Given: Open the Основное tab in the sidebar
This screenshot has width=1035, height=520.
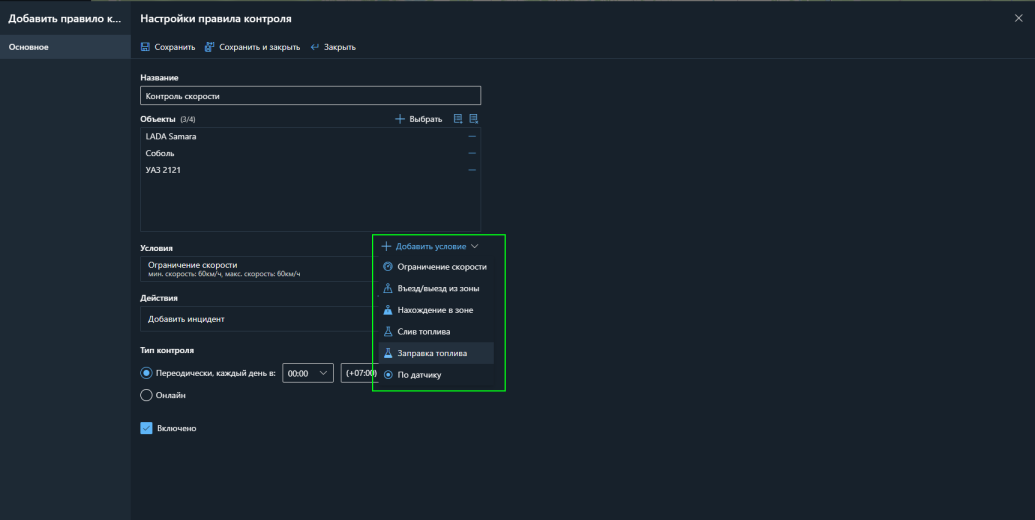Looking at the screenshot, I should 29,47.
